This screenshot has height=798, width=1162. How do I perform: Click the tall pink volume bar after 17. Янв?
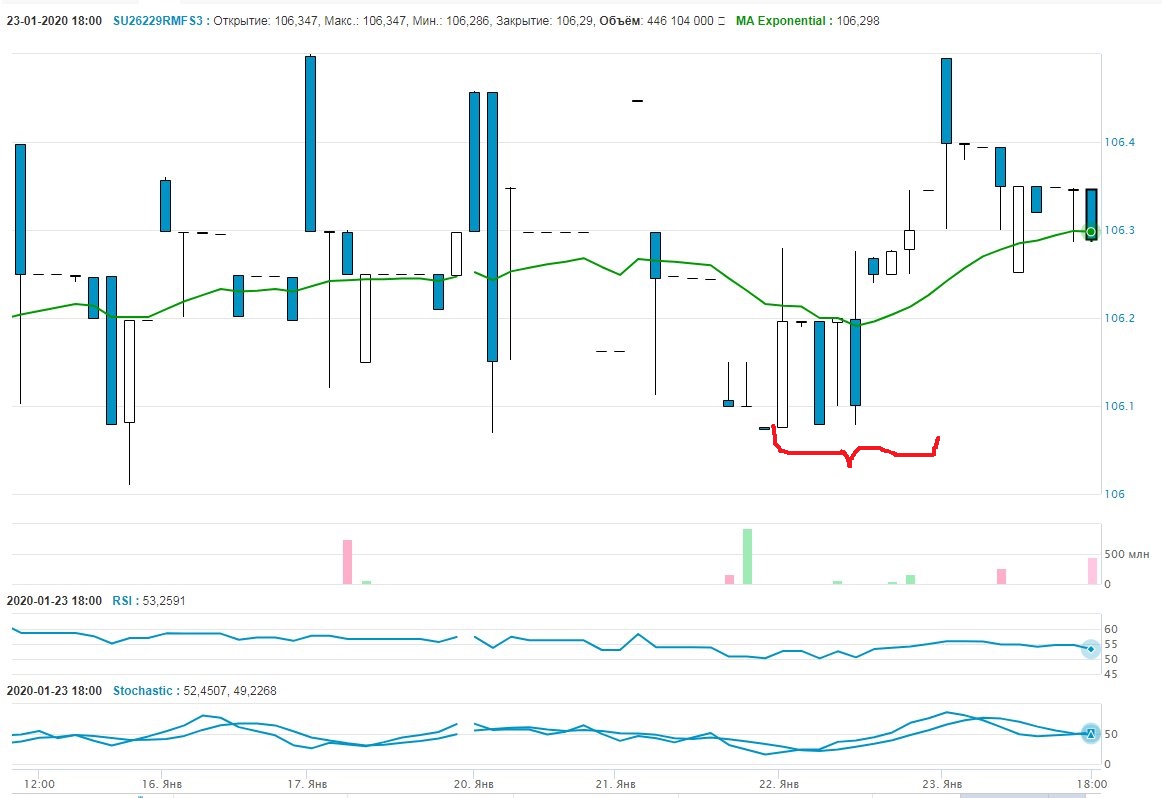(x=347, y=562)
